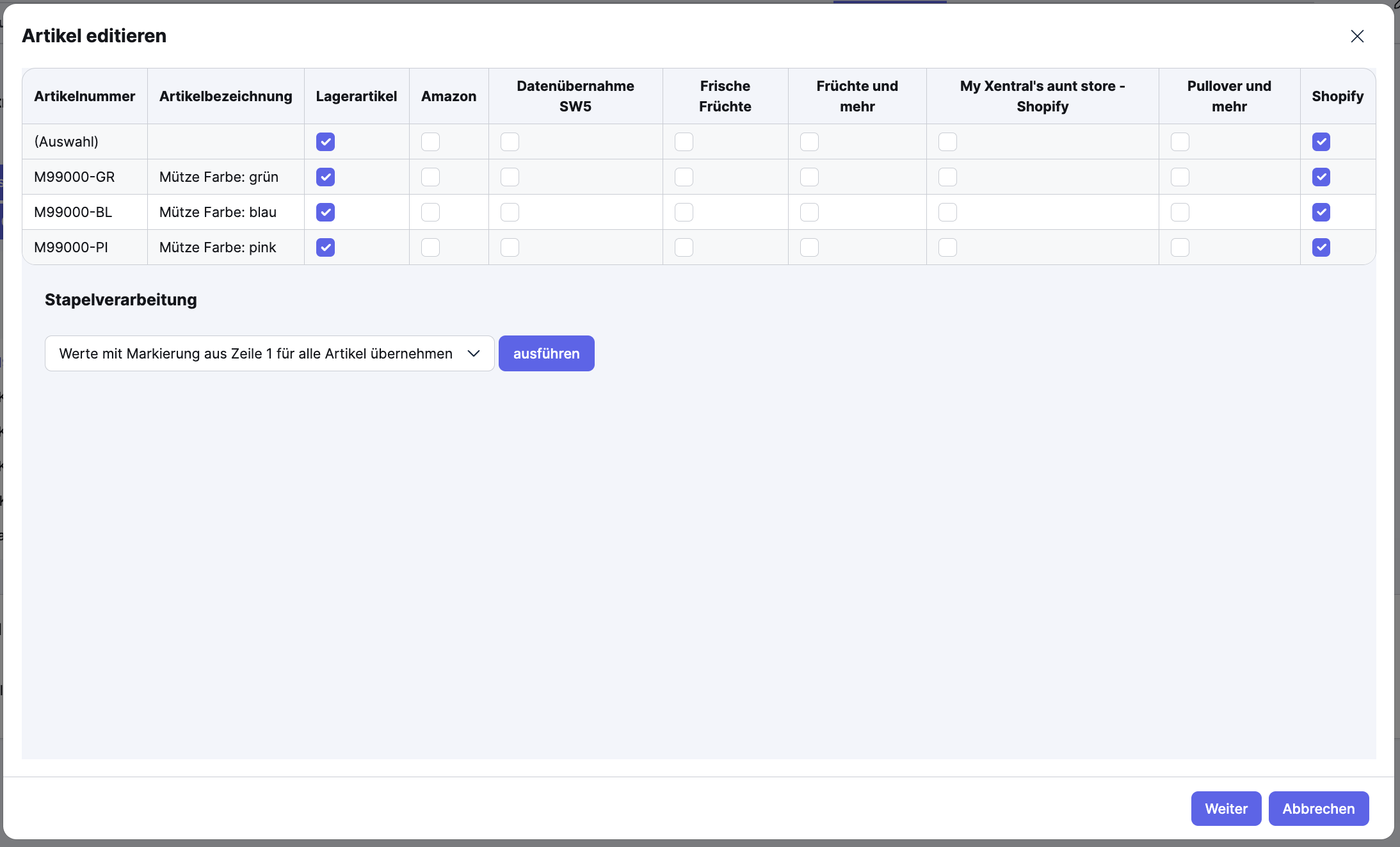This screenshot has width=1400, height=847.
Task: Uncheck Lagerartikel in the (Auswahl) row
Action: 325,141
